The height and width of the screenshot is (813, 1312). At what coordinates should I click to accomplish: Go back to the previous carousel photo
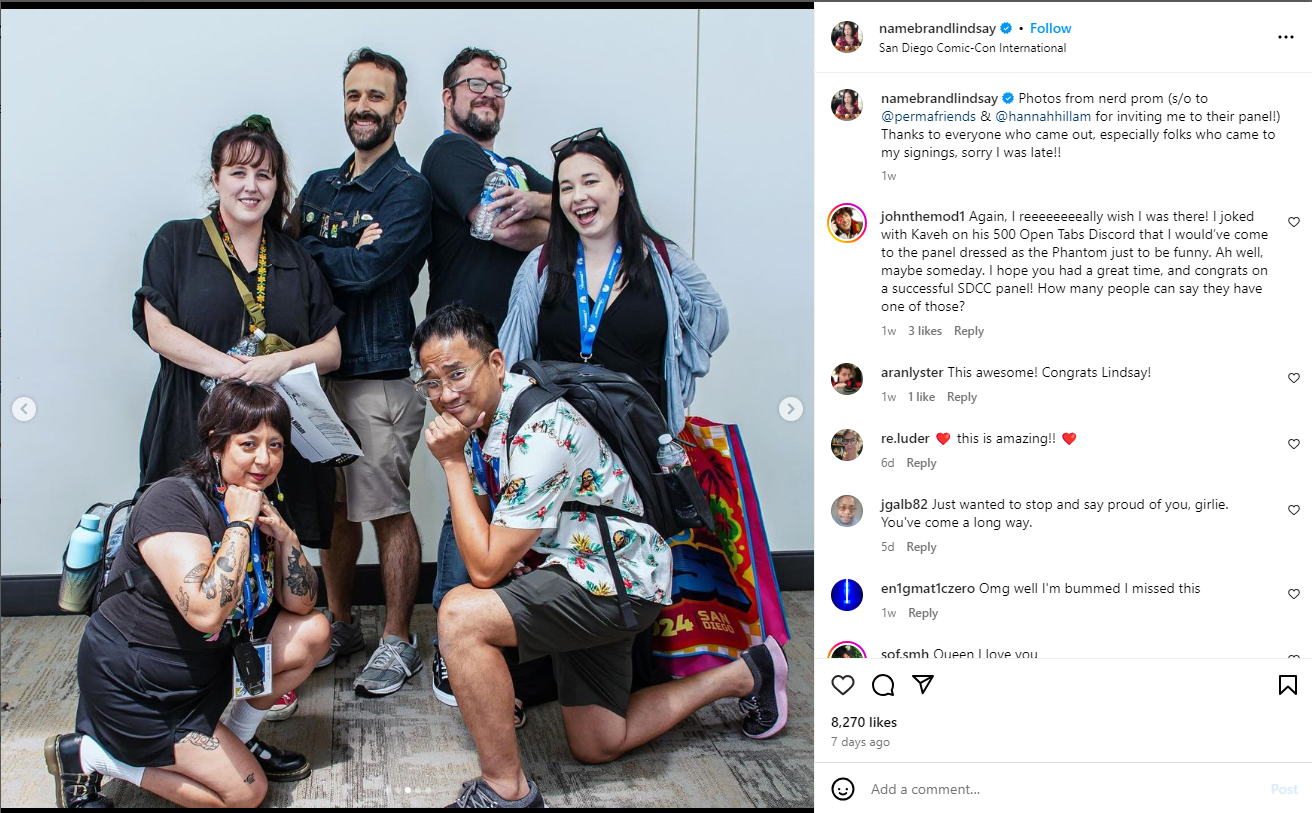click(24, 408)
